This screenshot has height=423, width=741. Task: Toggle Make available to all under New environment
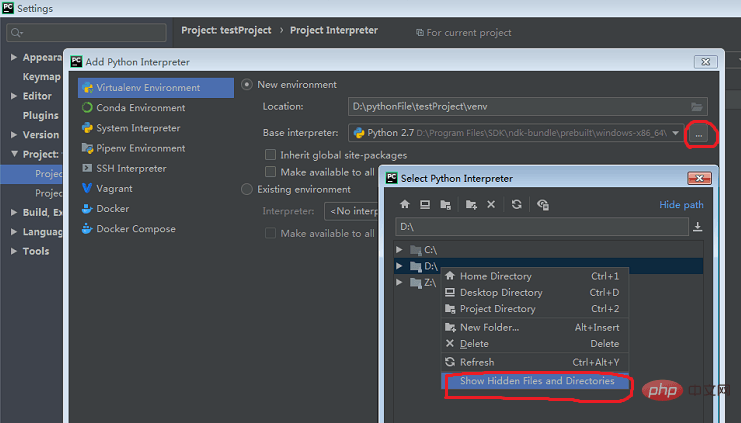point(270,172)
